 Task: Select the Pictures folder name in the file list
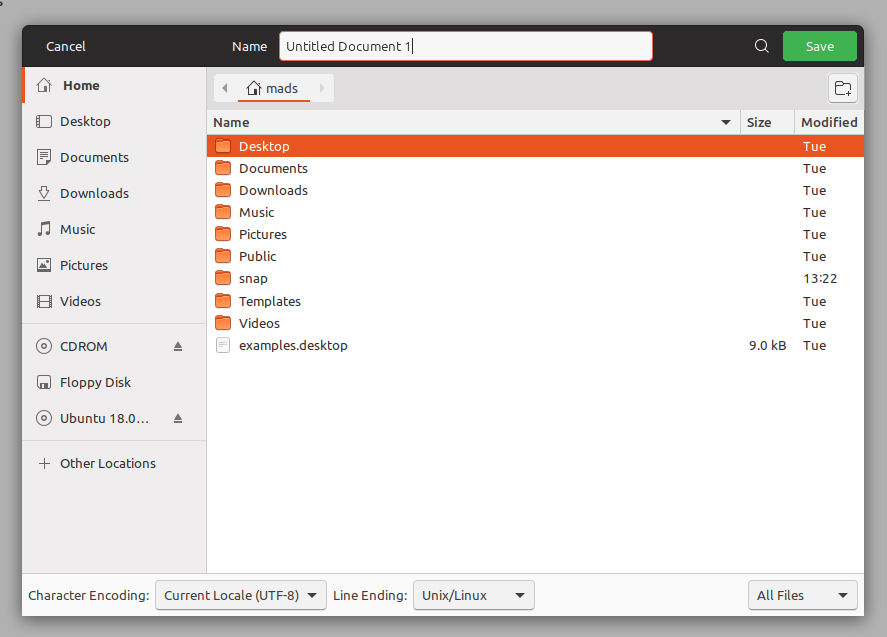(x=262, y=234)
